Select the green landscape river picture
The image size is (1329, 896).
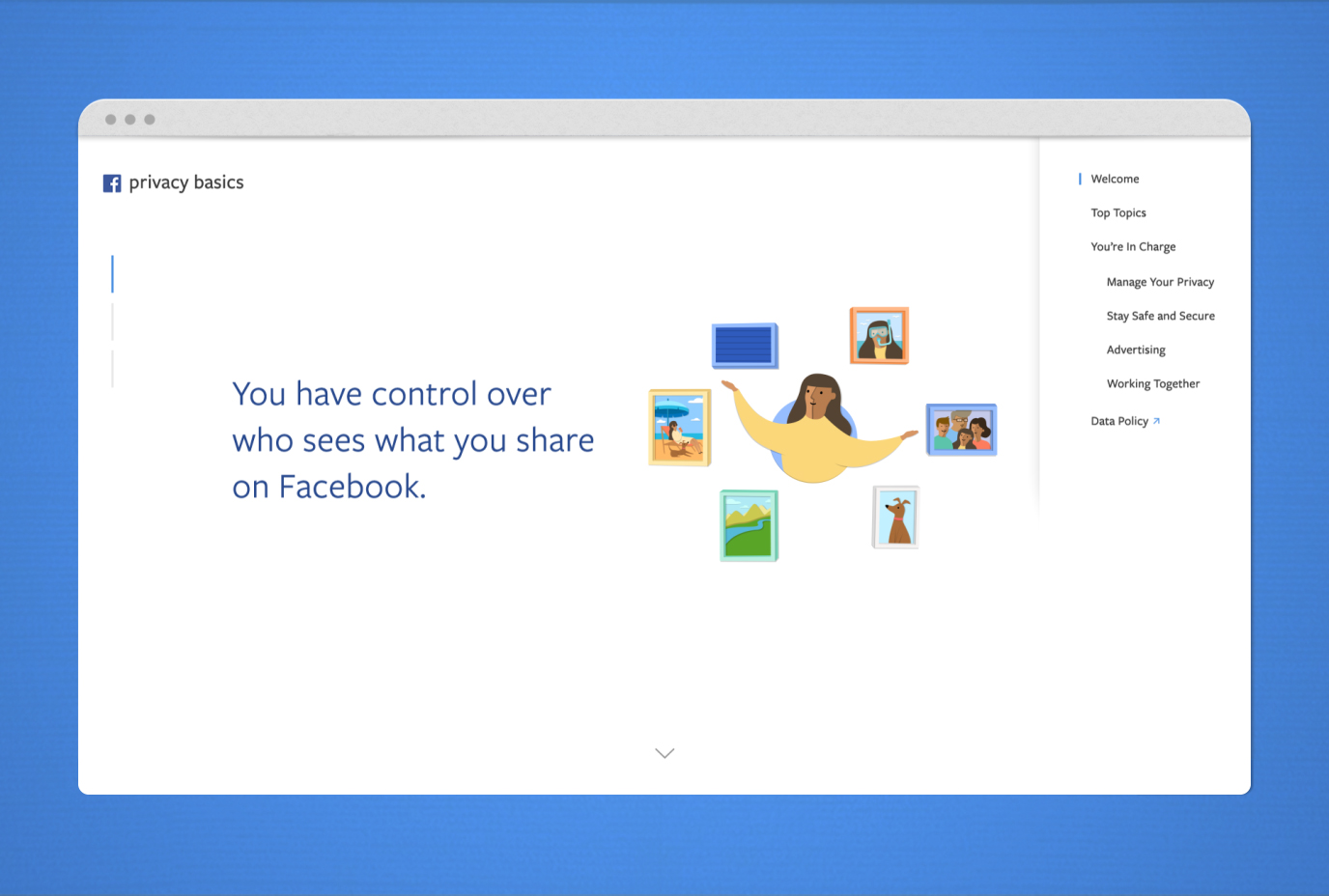(x=749, y=526)
